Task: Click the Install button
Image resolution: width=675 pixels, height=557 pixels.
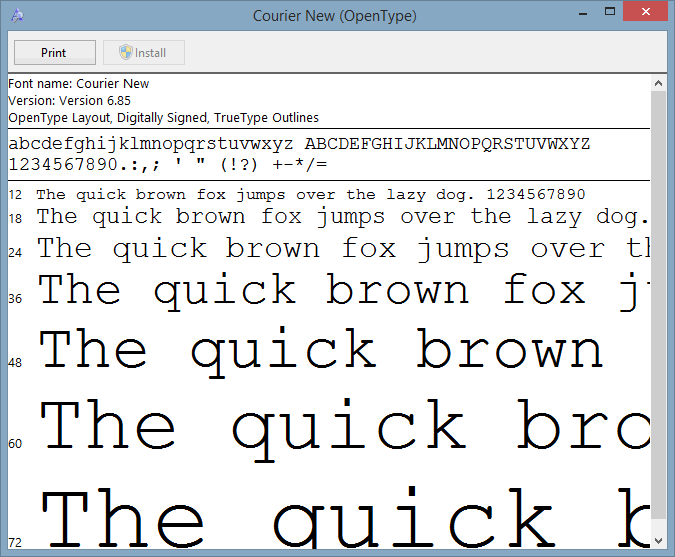Action: (x=143, y=53)
